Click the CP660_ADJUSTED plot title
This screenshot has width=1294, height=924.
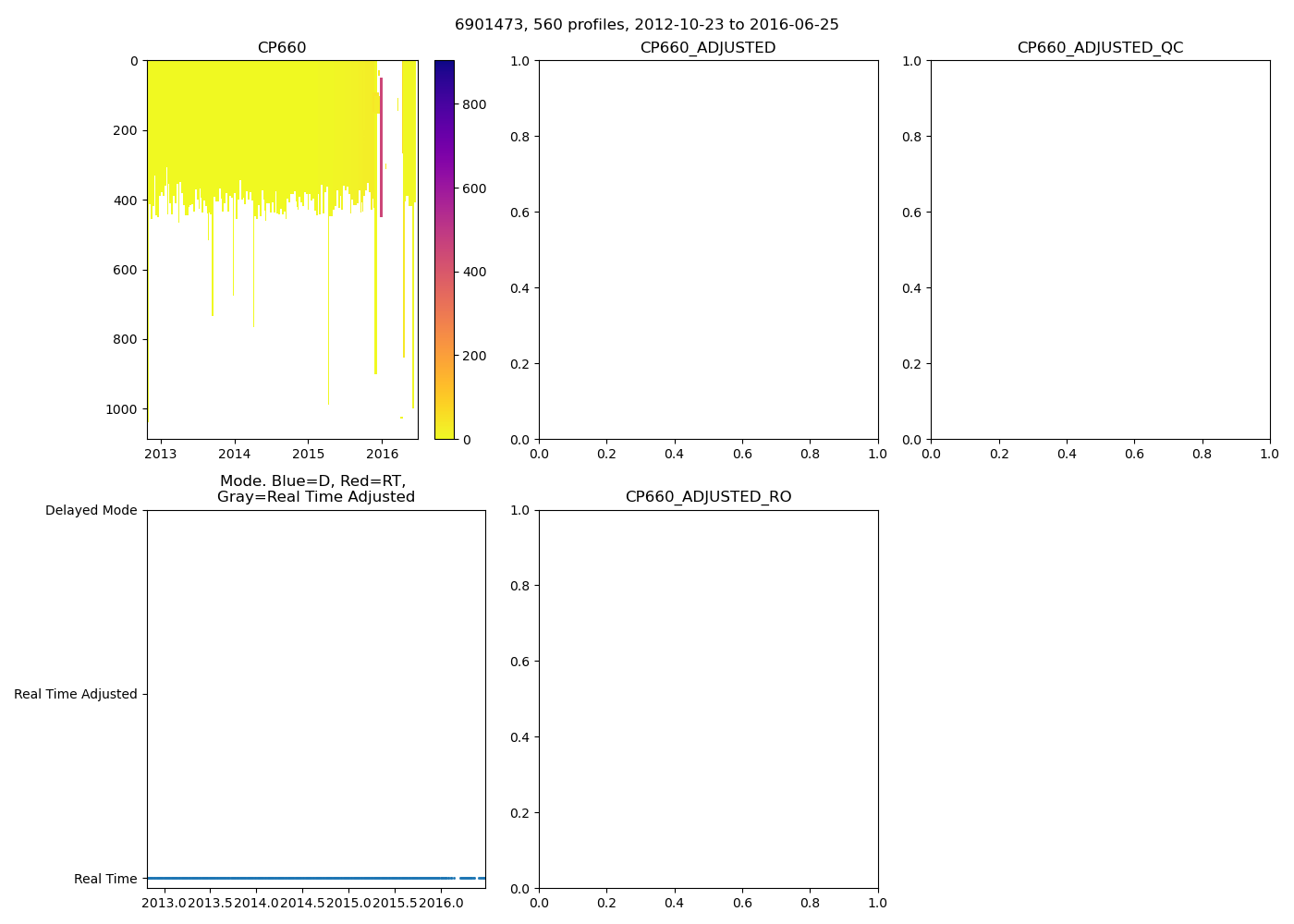[708, 48]
